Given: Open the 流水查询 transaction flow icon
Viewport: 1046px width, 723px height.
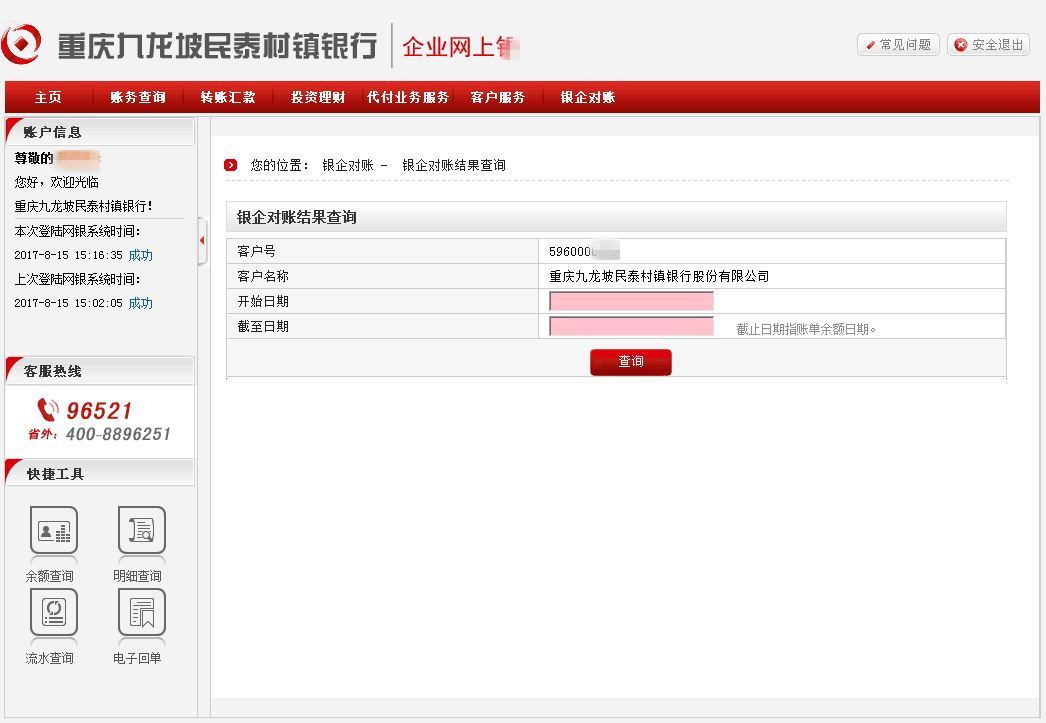Looking at the screenshot, I should [53, 612].
